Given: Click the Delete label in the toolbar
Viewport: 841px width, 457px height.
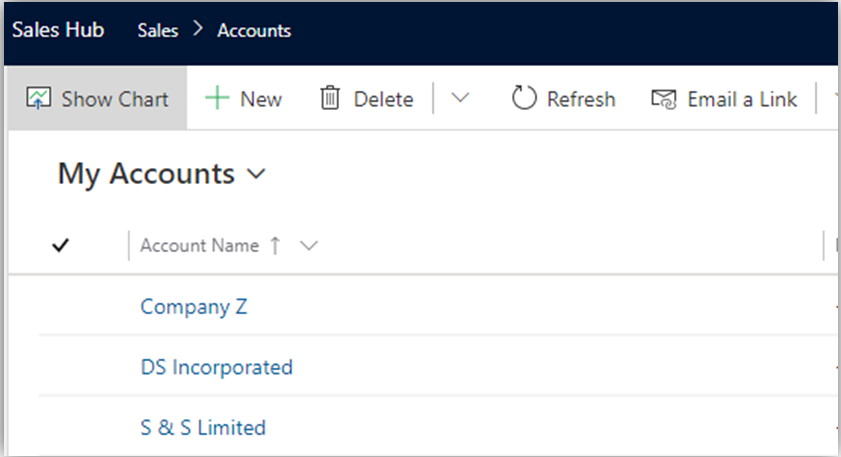Looking at the screenshot, I should pos(383,99).
